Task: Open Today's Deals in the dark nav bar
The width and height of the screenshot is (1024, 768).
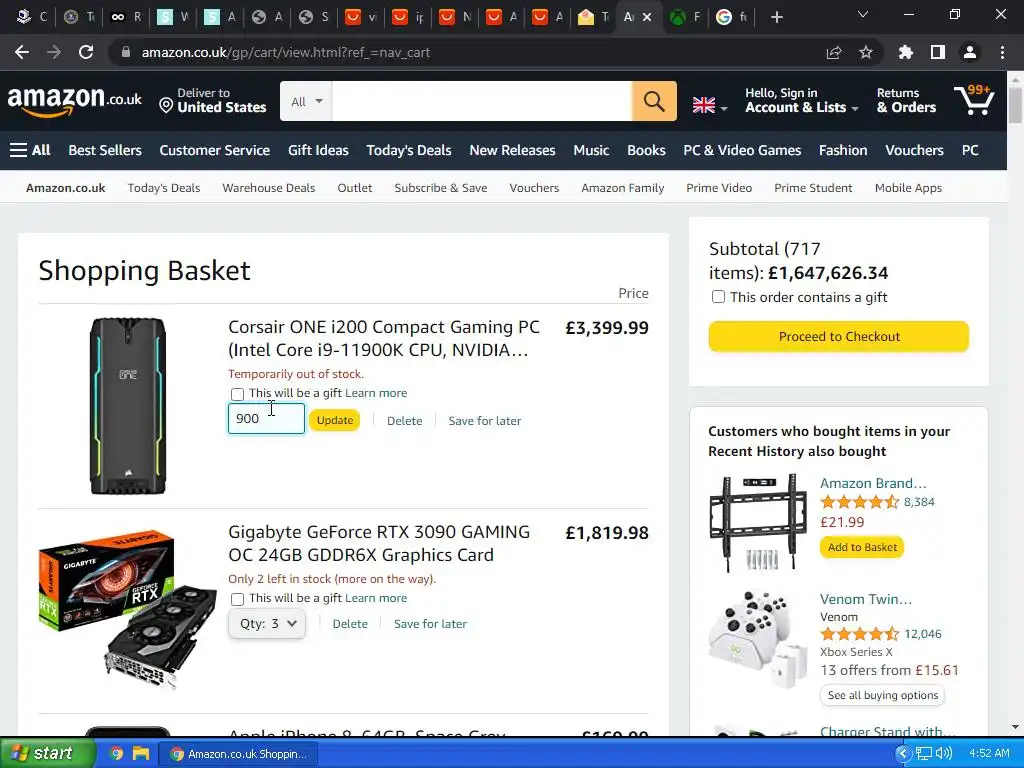Action: click(x=409, y=150)
